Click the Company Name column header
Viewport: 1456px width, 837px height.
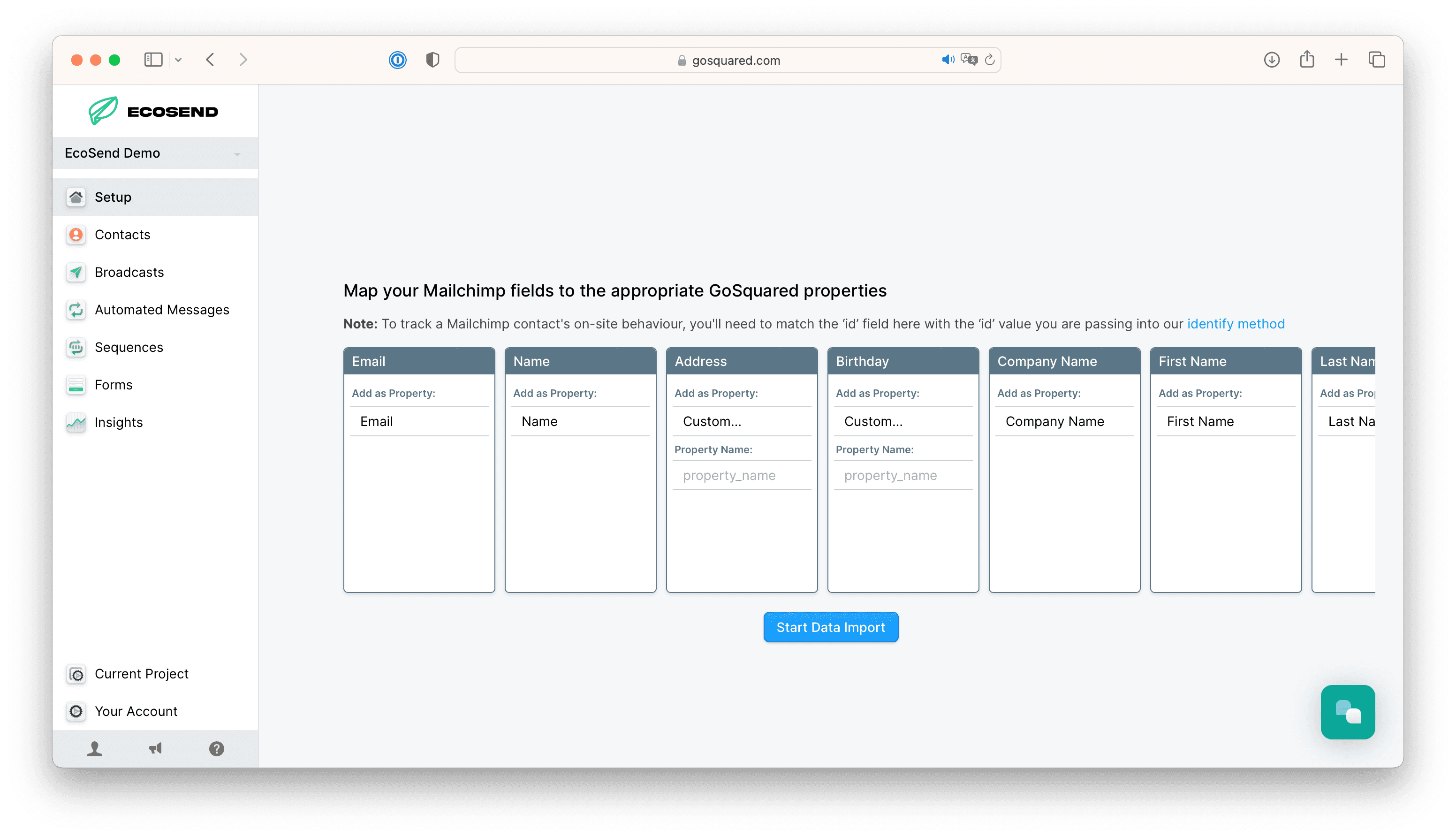pos(1064,361)
